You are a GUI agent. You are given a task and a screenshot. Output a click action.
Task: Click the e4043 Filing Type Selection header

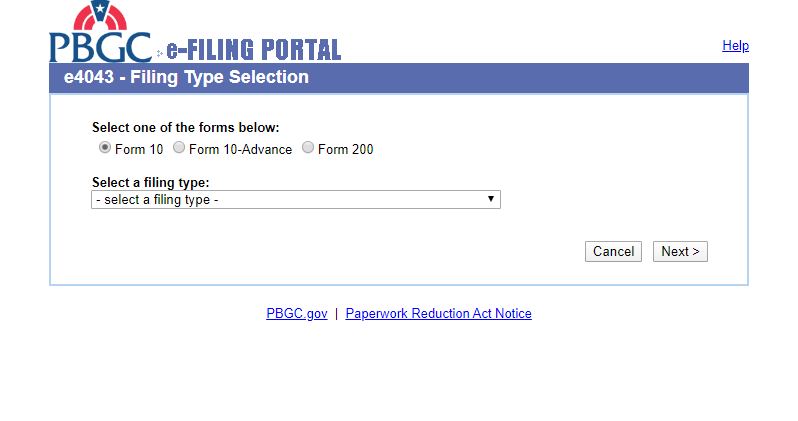(179, 77)
